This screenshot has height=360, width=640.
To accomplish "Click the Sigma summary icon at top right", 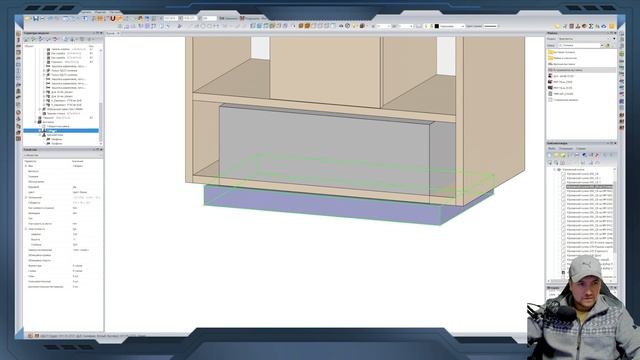I will (591, 26).
